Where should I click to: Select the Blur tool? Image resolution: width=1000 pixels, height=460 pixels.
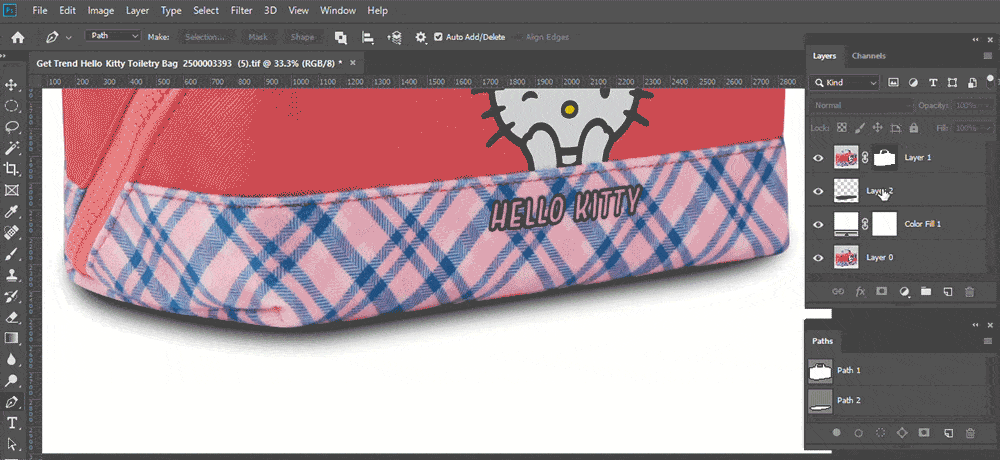(x=11, y=359)
